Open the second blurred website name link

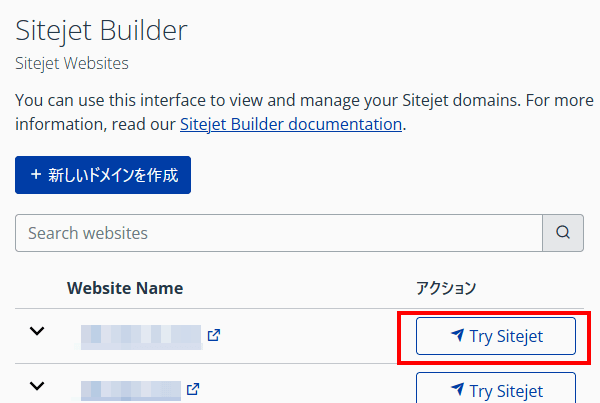[131, 389]
